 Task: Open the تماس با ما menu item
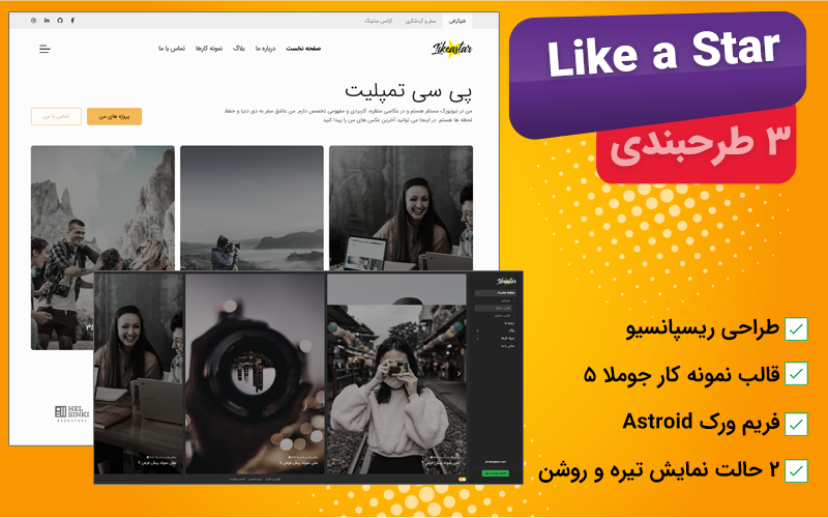pyautogui.click(x=171, y=48)
